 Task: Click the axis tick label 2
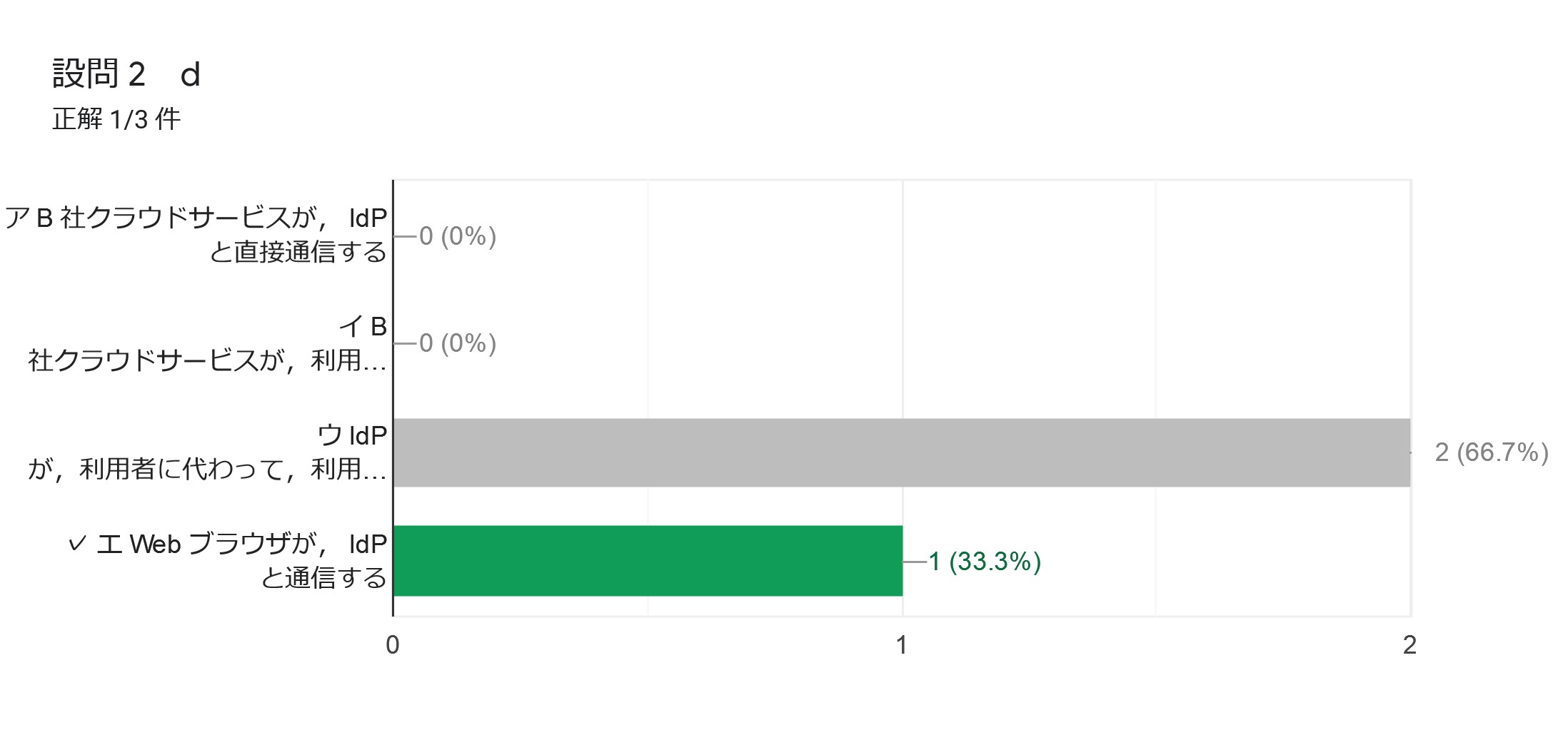(1409, 645)
